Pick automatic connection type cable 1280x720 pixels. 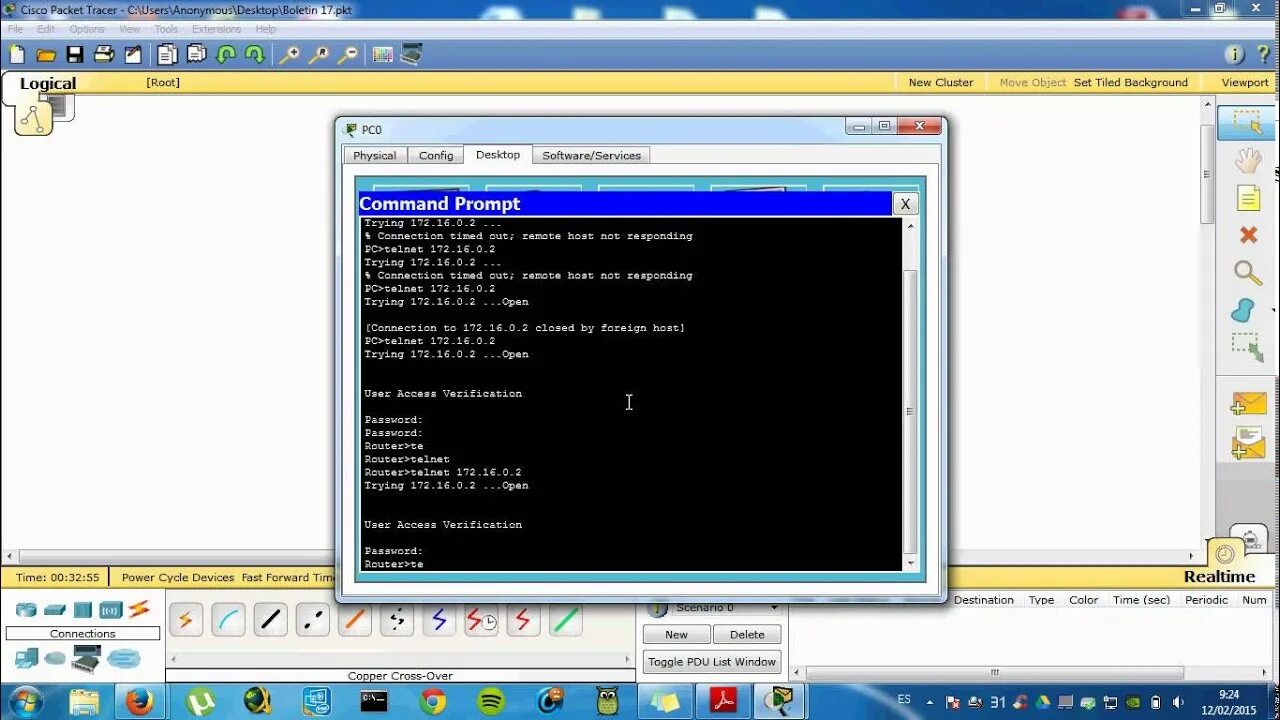(184, 620)
